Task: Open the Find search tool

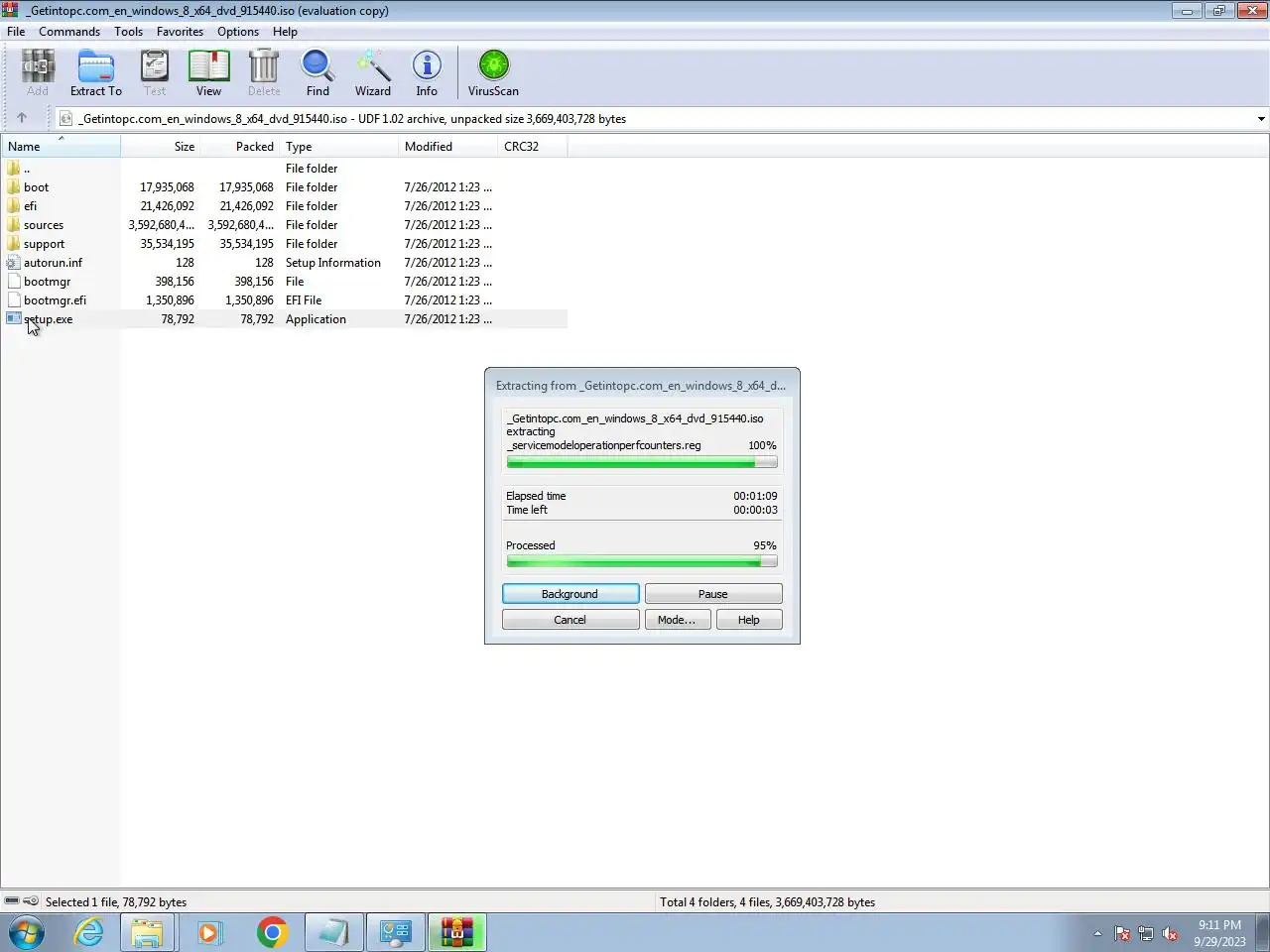Action: tap(317, 73)
